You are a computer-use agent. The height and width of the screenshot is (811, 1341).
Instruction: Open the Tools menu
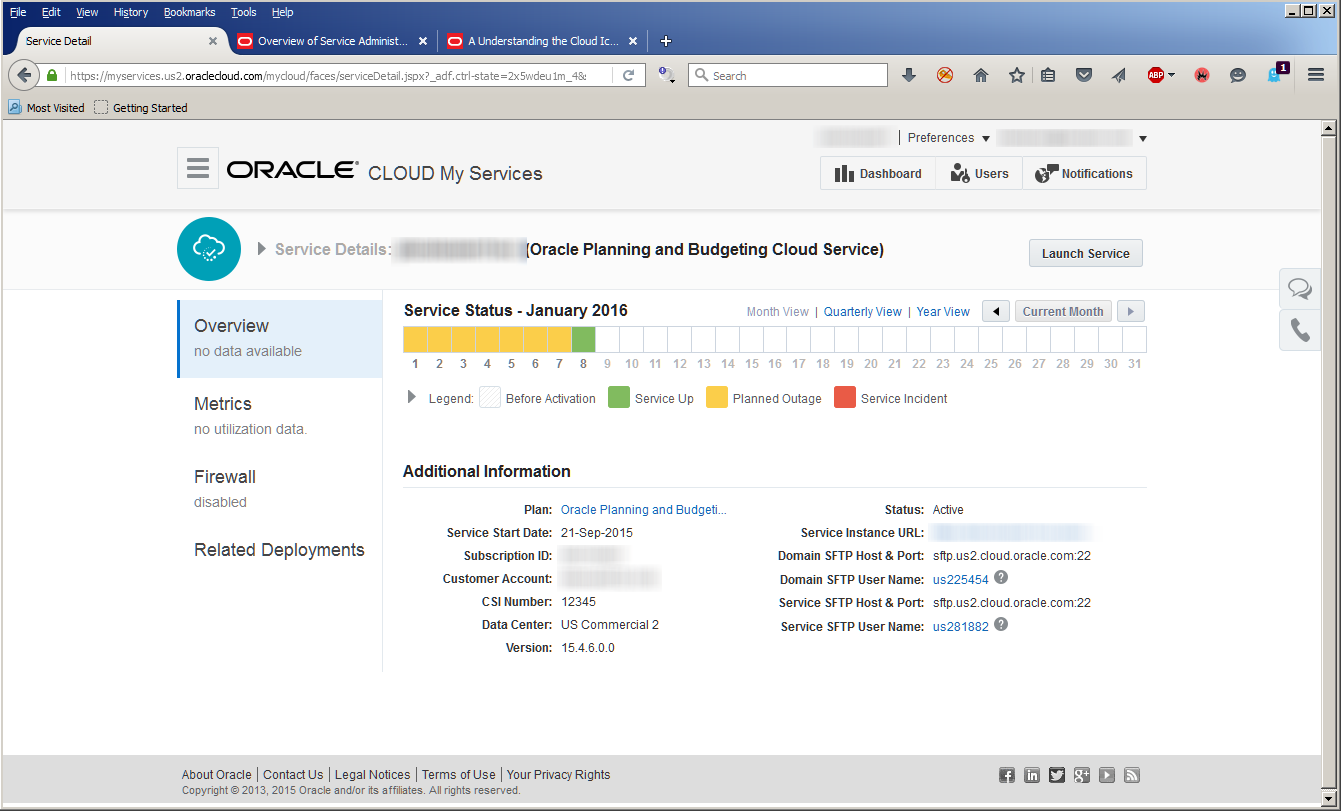click(244, 12)
